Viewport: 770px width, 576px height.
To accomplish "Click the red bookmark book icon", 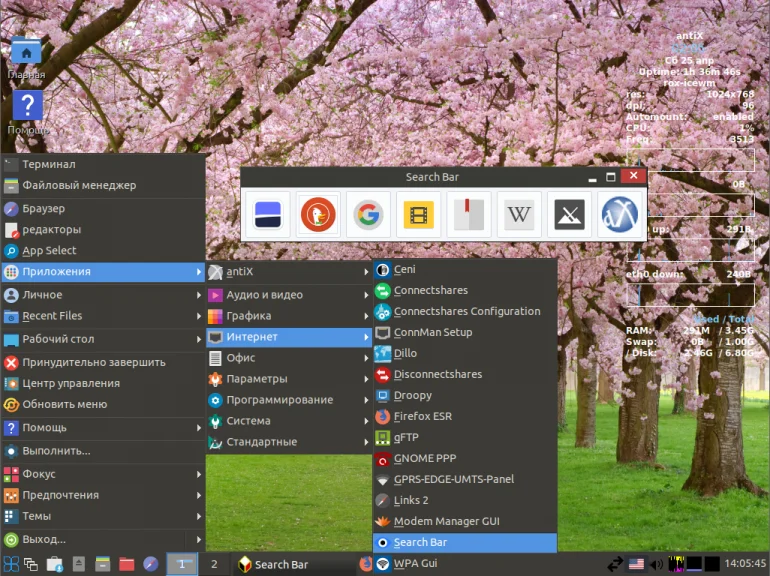I will click(469, 214).
